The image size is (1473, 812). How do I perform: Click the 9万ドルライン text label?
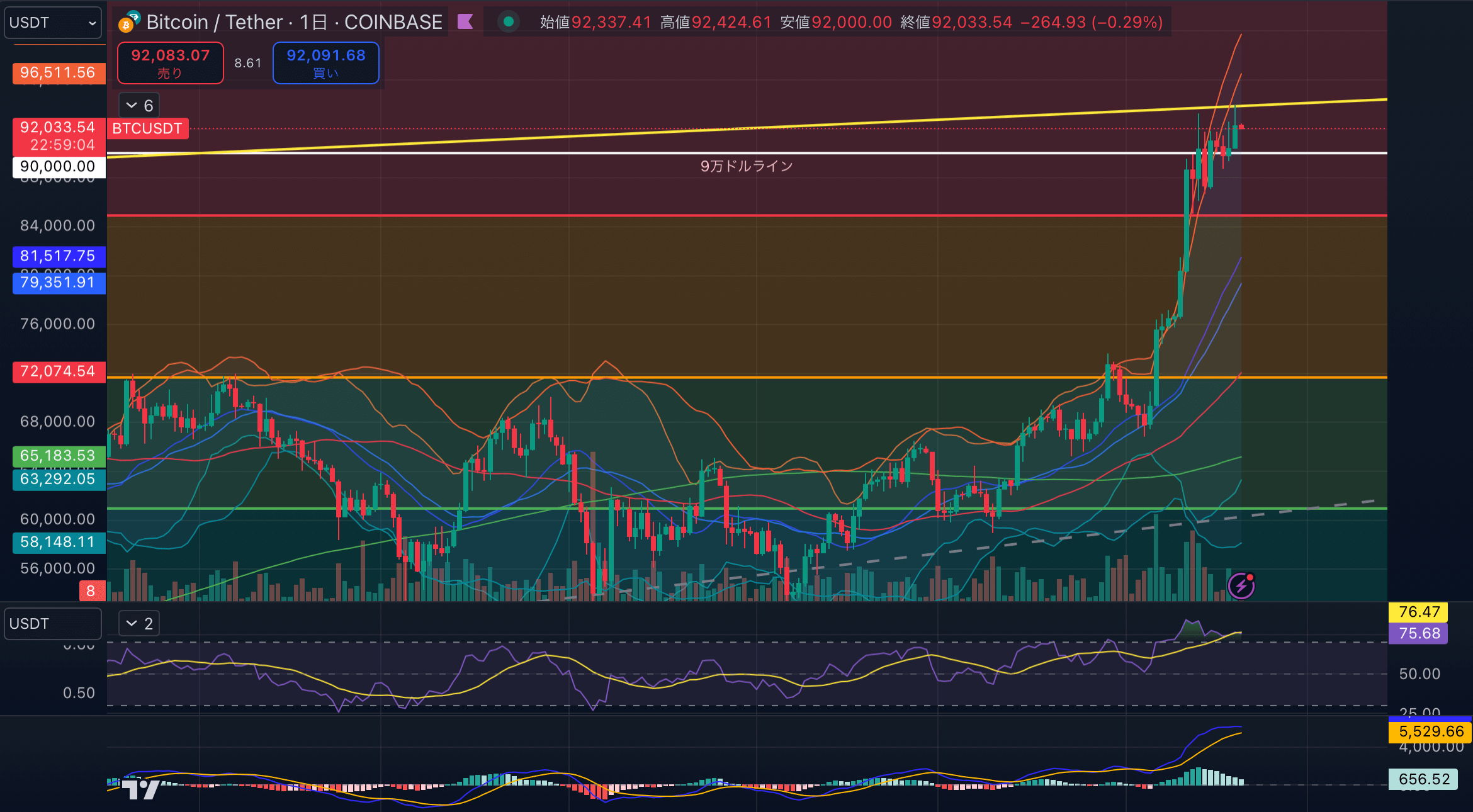click(x=747, y=166)
